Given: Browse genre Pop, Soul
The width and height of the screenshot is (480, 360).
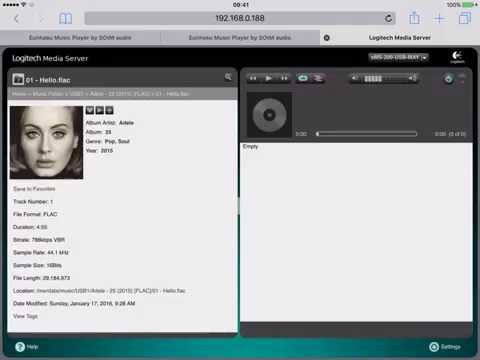Looking at the screenshot, I should pos(117,141).
